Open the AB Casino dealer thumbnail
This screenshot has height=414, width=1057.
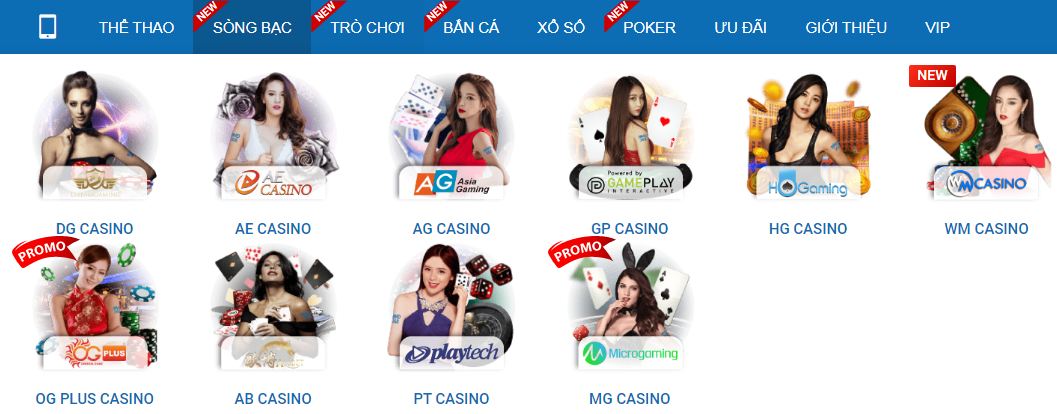pos(273,305)
